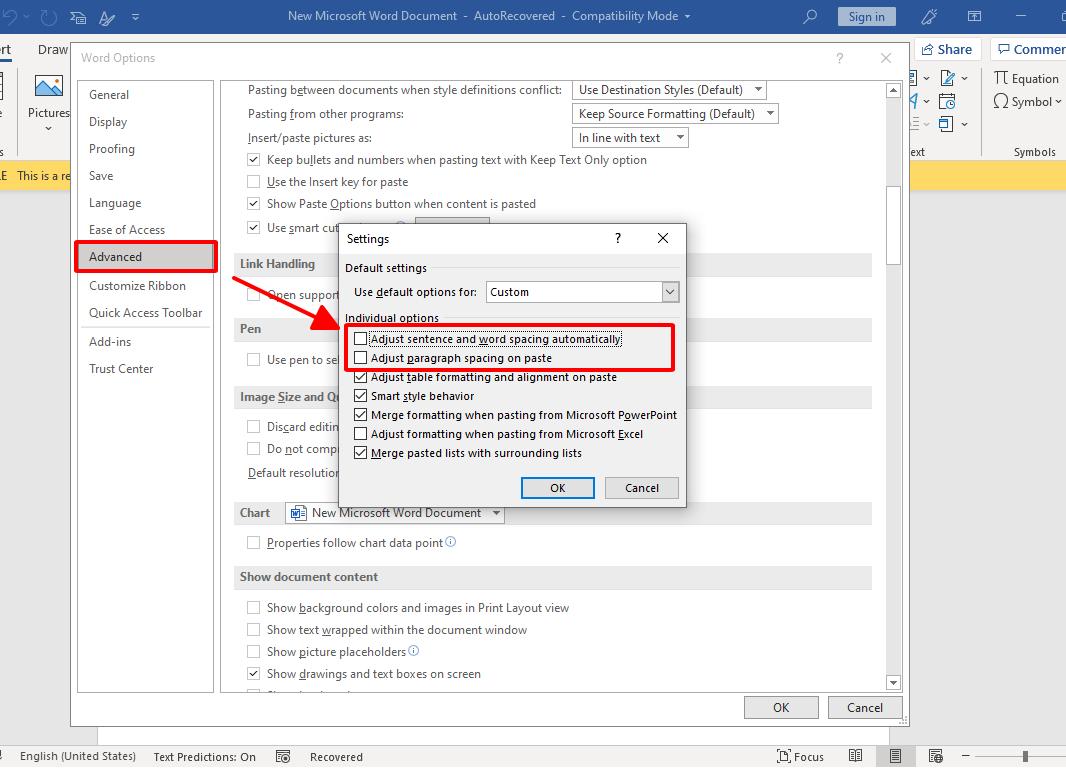Click info icon beside chart data point
The height and width of the screenshot is (768, 1066).
click(x=451, y=542)
